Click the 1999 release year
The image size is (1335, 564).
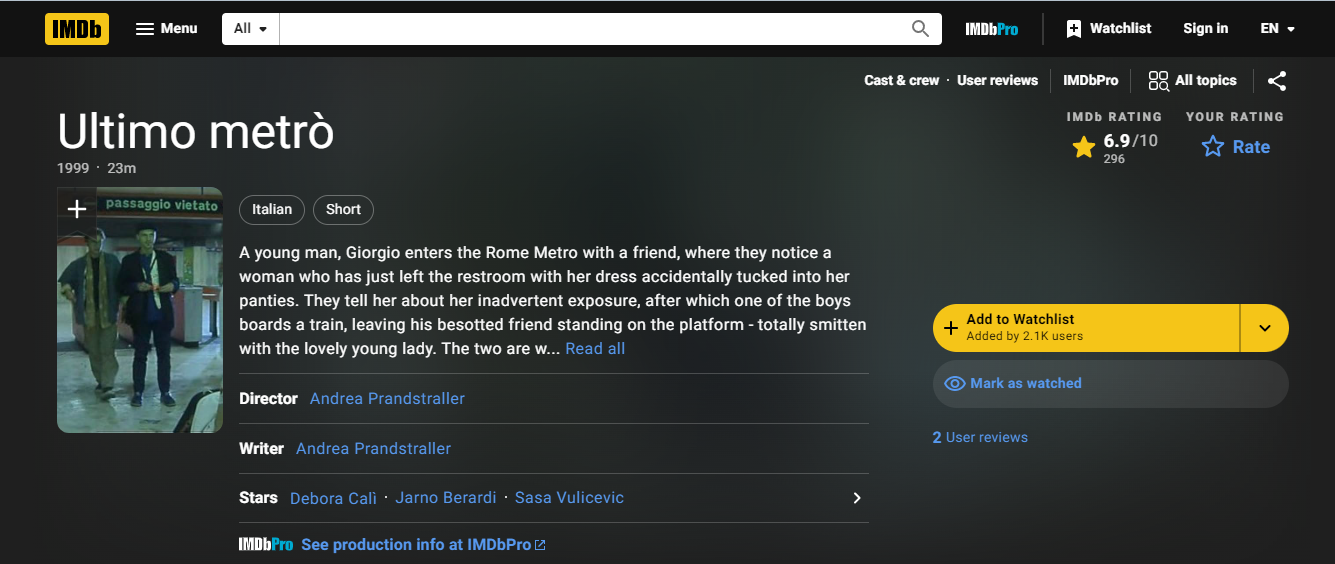pos(73,168)
